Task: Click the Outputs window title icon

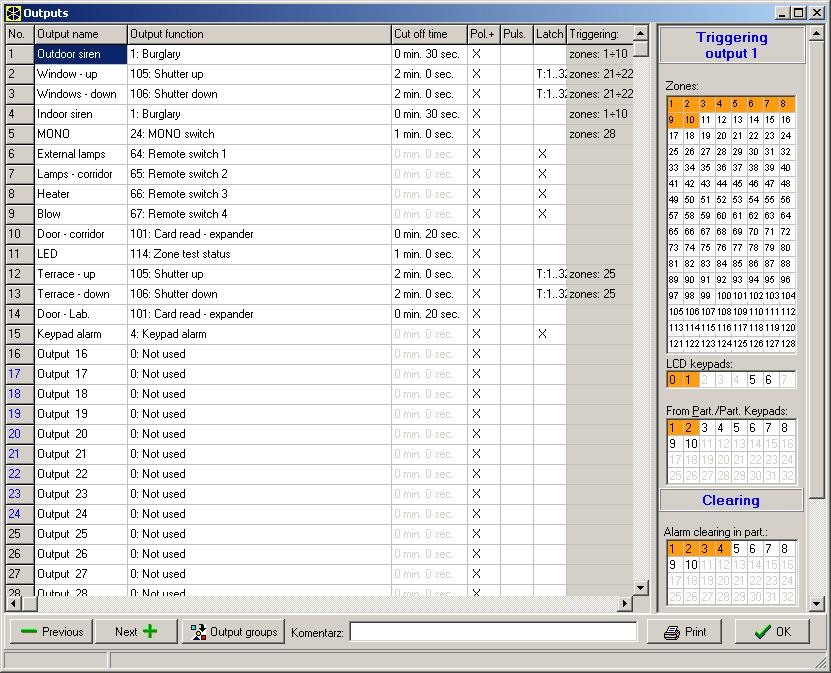Action: [x=13, y=13]
